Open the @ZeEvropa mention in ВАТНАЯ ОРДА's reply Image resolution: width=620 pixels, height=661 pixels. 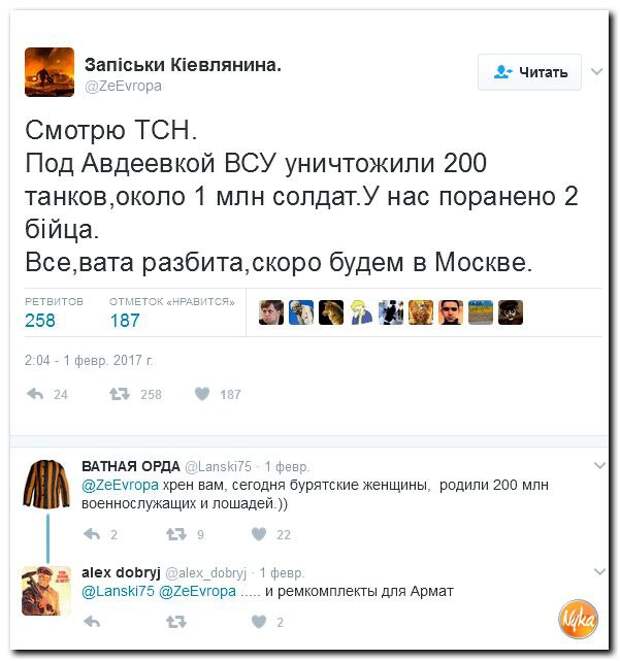tap(120, 485)
